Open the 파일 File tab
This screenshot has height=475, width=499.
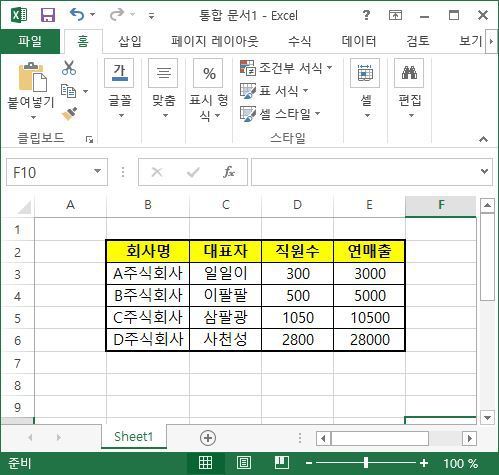[30, 41]
